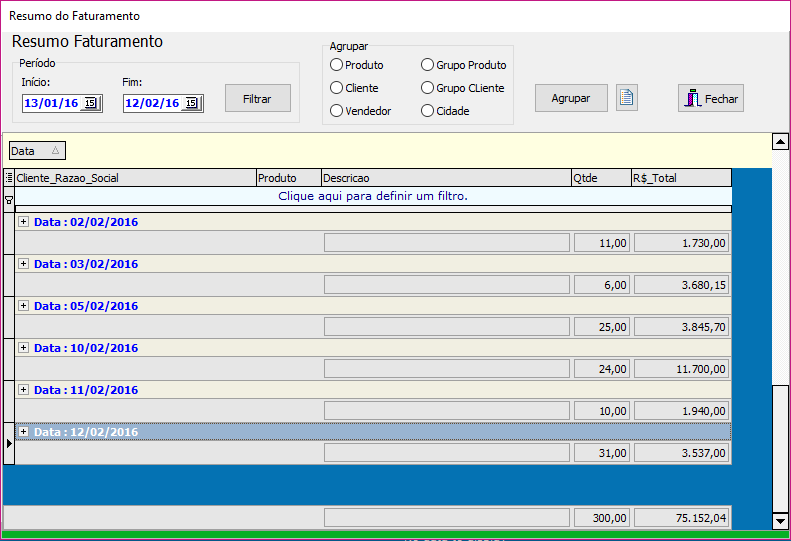Click the scroll down arrow of the grid
The height and width of the screenshot is (541, 791).
(x=781, y=520)
